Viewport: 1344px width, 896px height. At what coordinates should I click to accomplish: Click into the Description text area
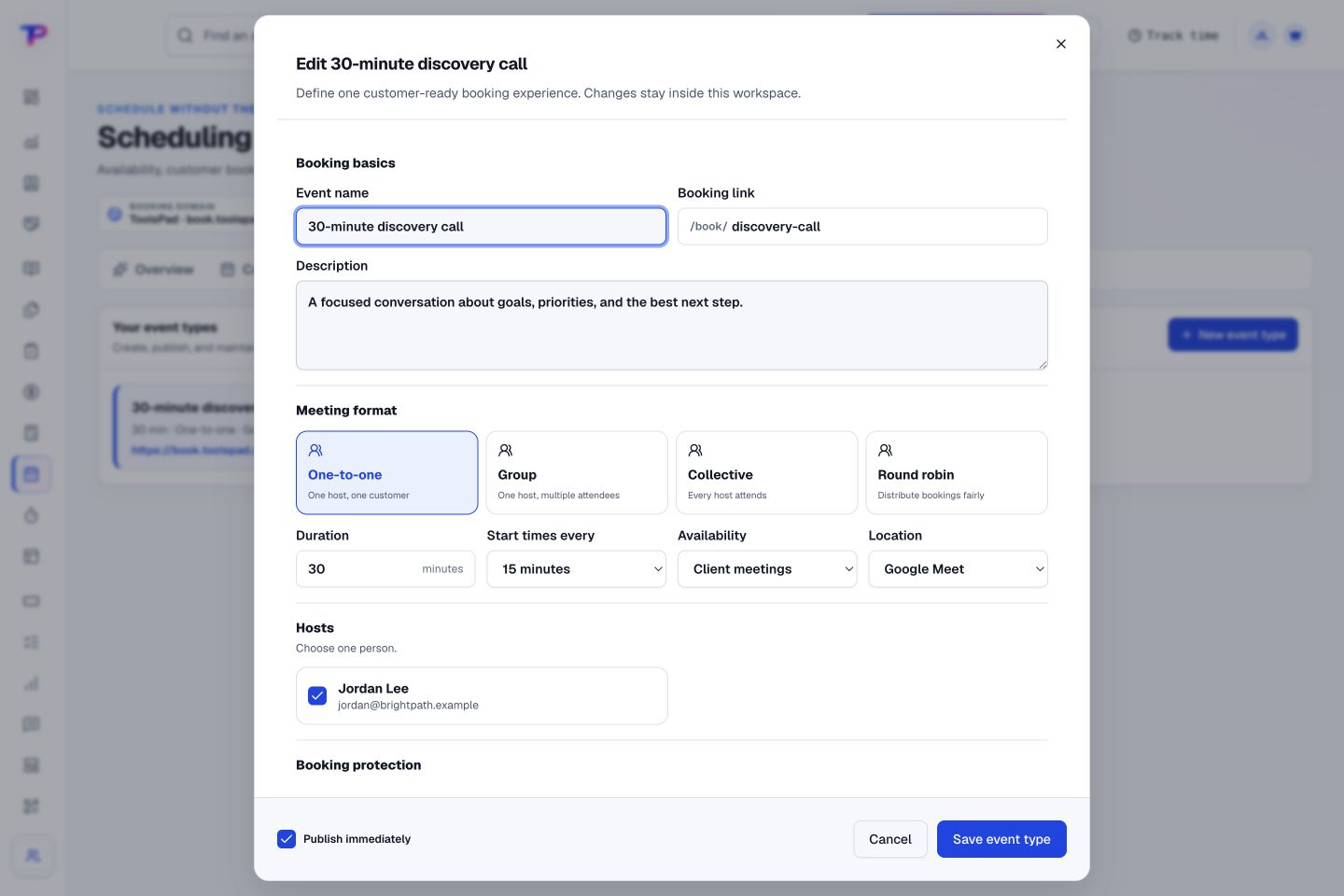tap(671, 326)
